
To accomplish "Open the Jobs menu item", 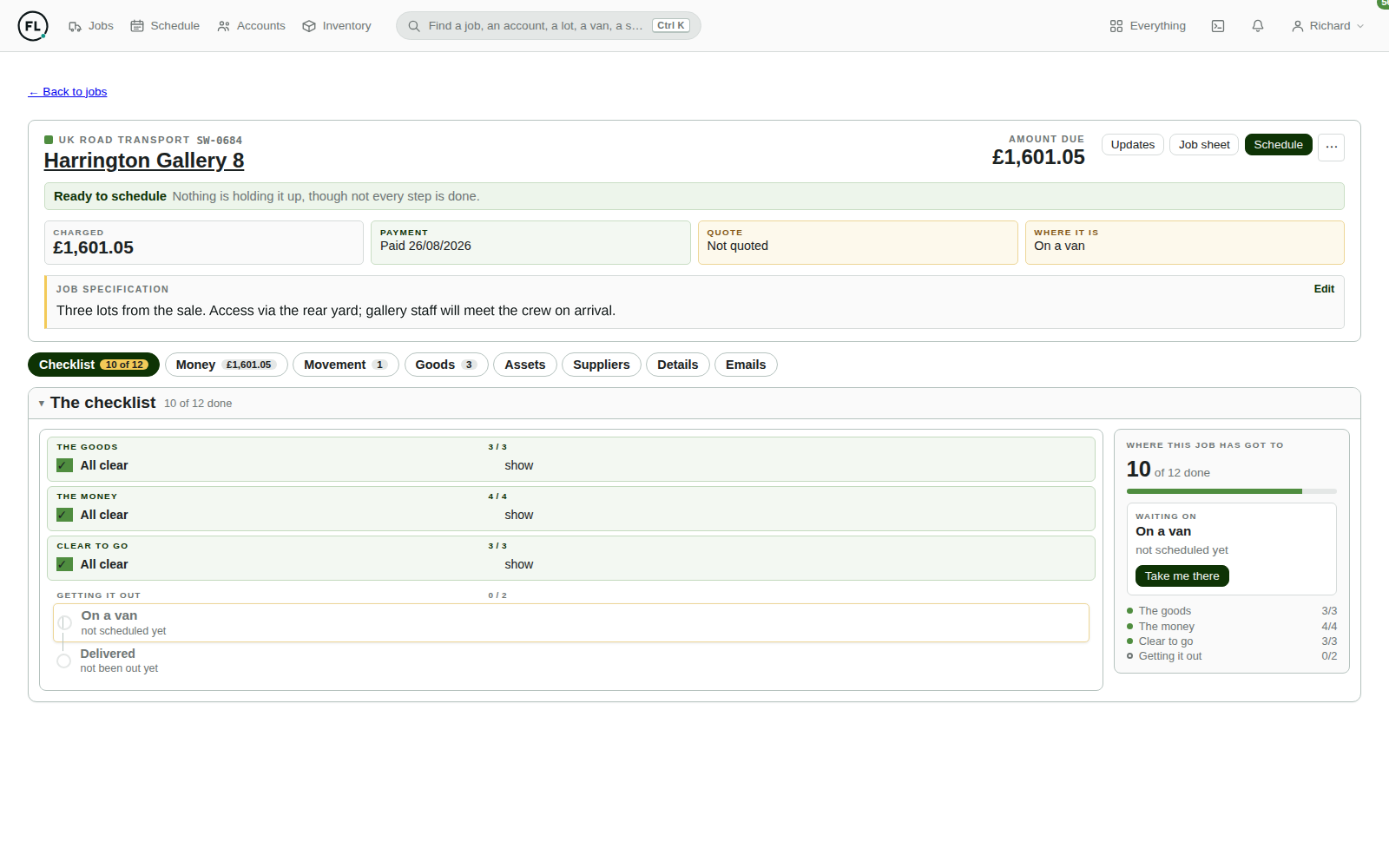I will (91, 26).
